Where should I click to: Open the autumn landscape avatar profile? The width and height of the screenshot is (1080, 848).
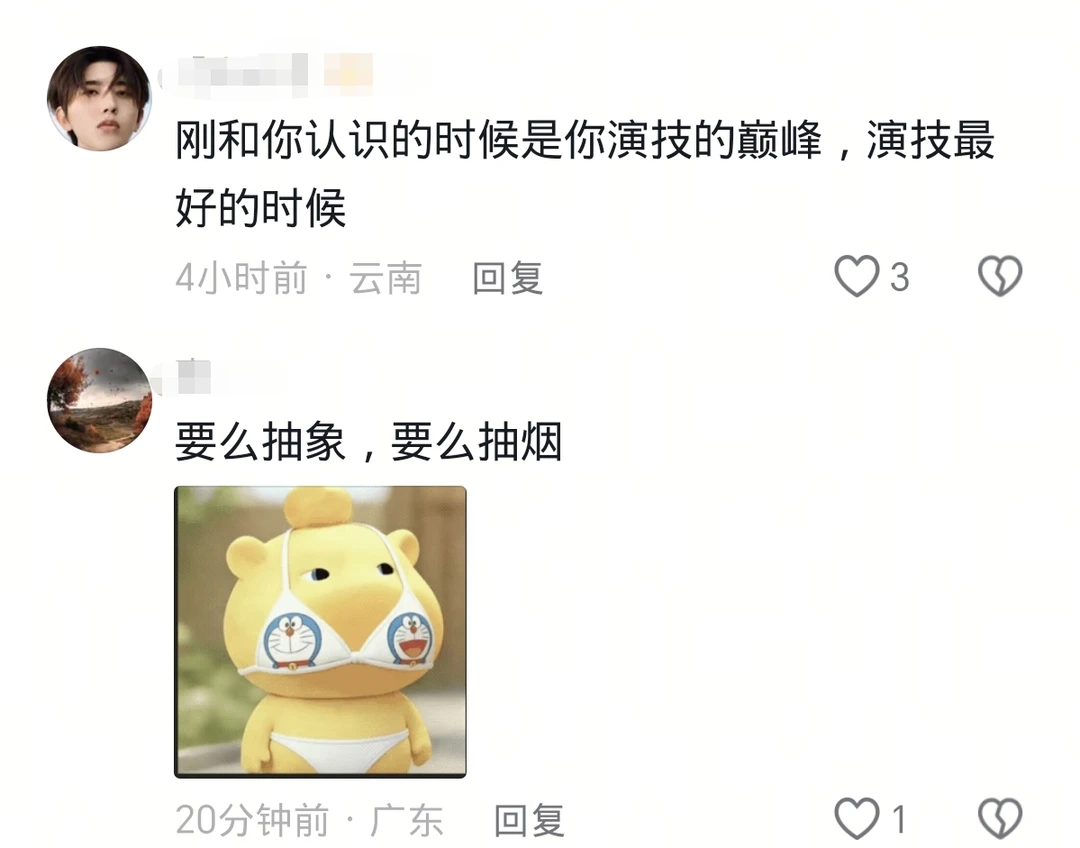99,400
